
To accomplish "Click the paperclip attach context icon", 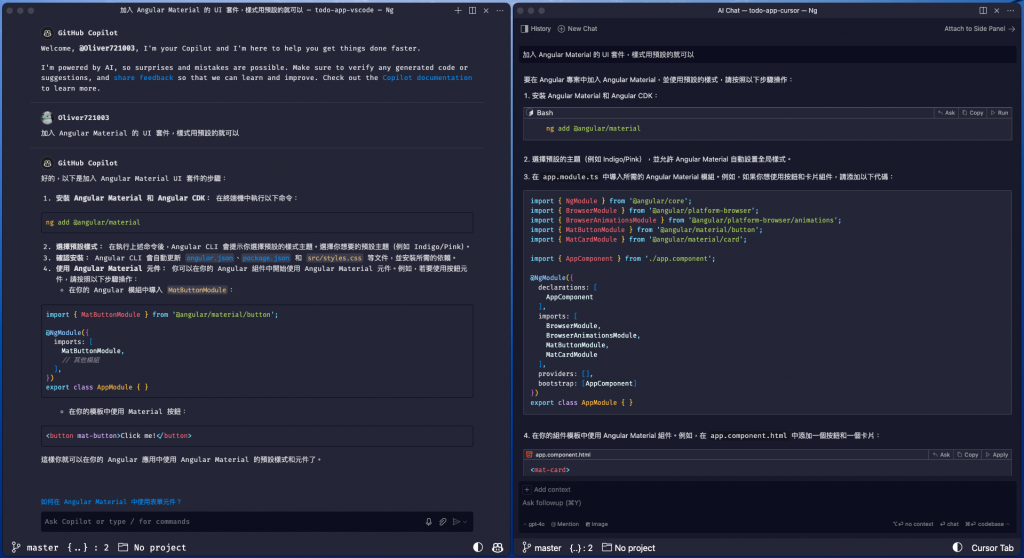I will click(x=443, y=521).
